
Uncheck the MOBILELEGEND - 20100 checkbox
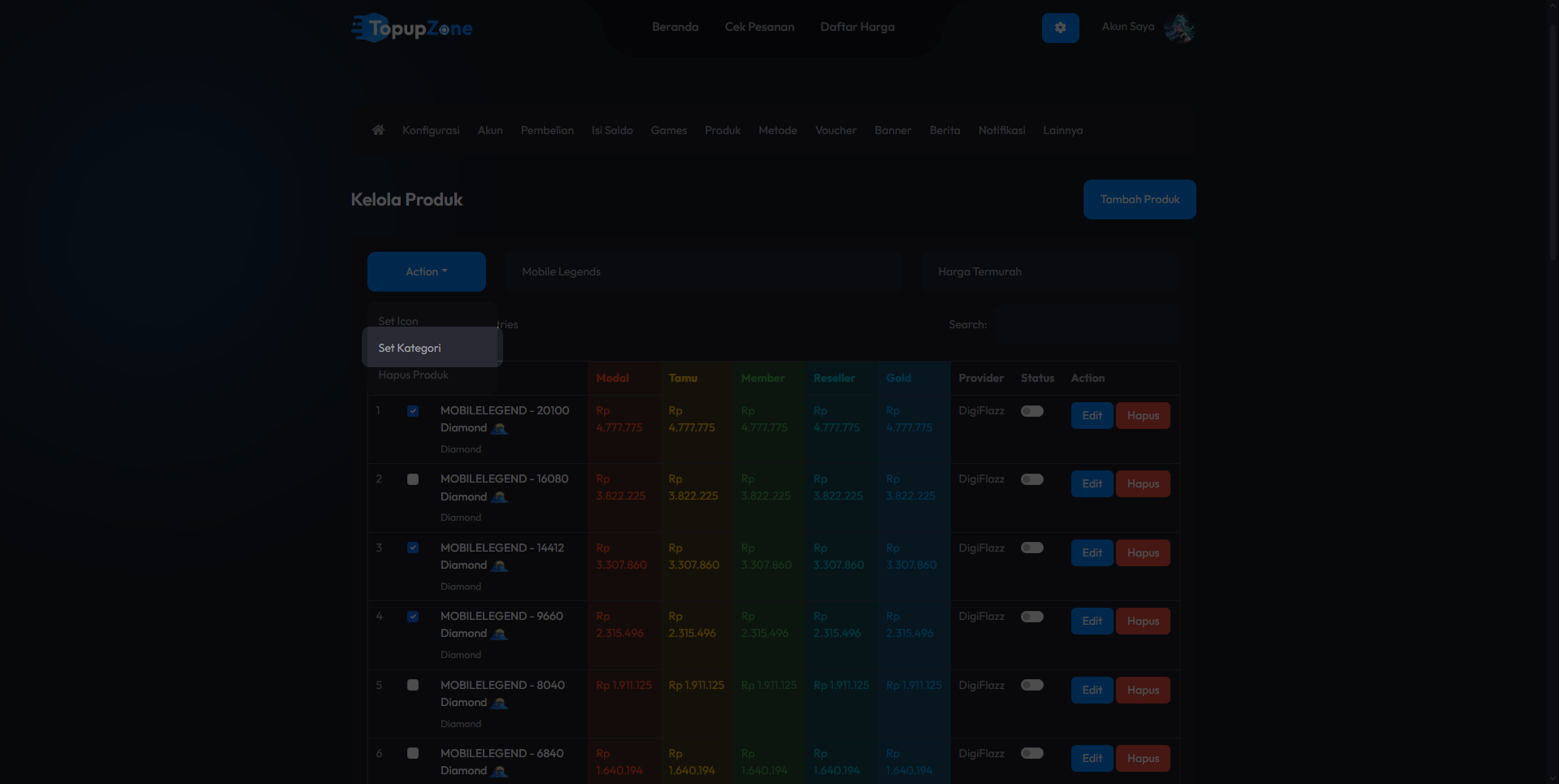pyautogui.click(x=413, y=411)
